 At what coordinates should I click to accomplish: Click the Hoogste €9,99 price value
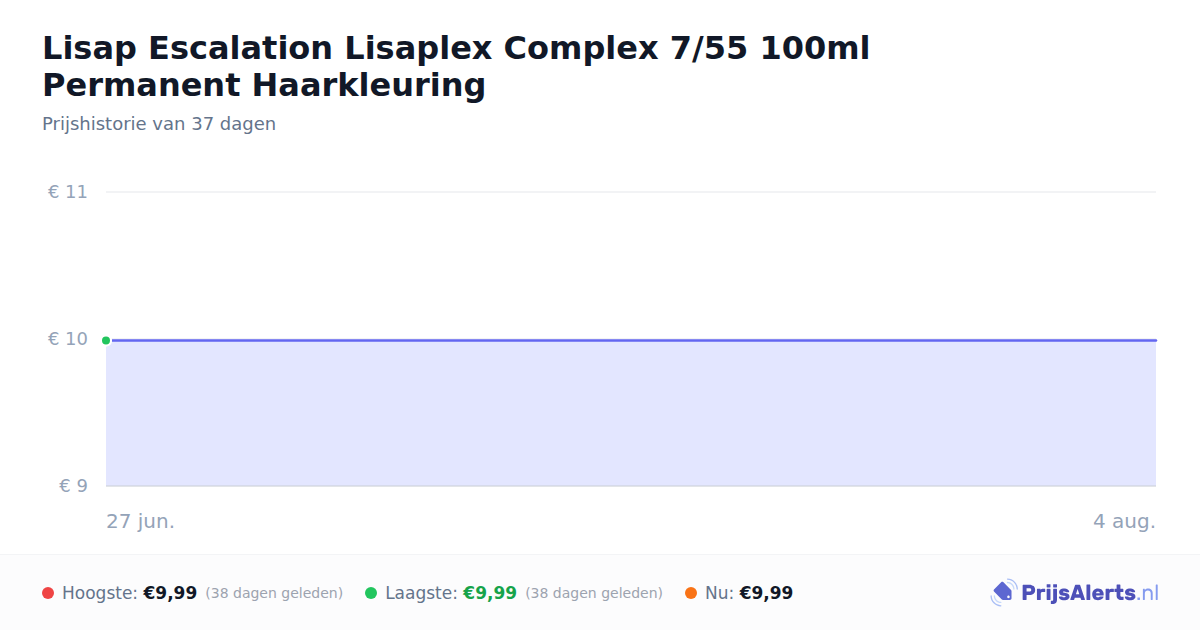[x=170, y=593]
